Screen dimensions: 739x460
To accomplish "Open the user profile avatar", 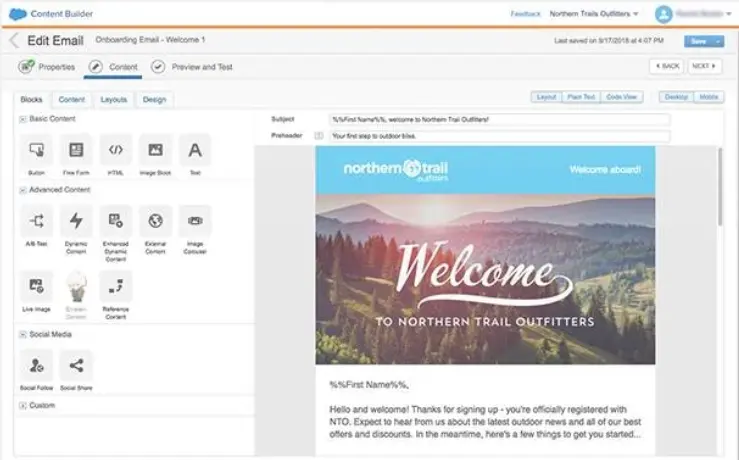I will click(x=663, y=14).
